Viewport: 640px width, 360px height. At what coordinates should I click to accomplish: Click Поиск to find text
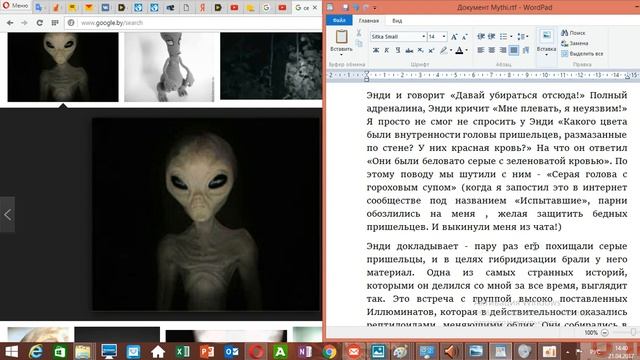573,33
